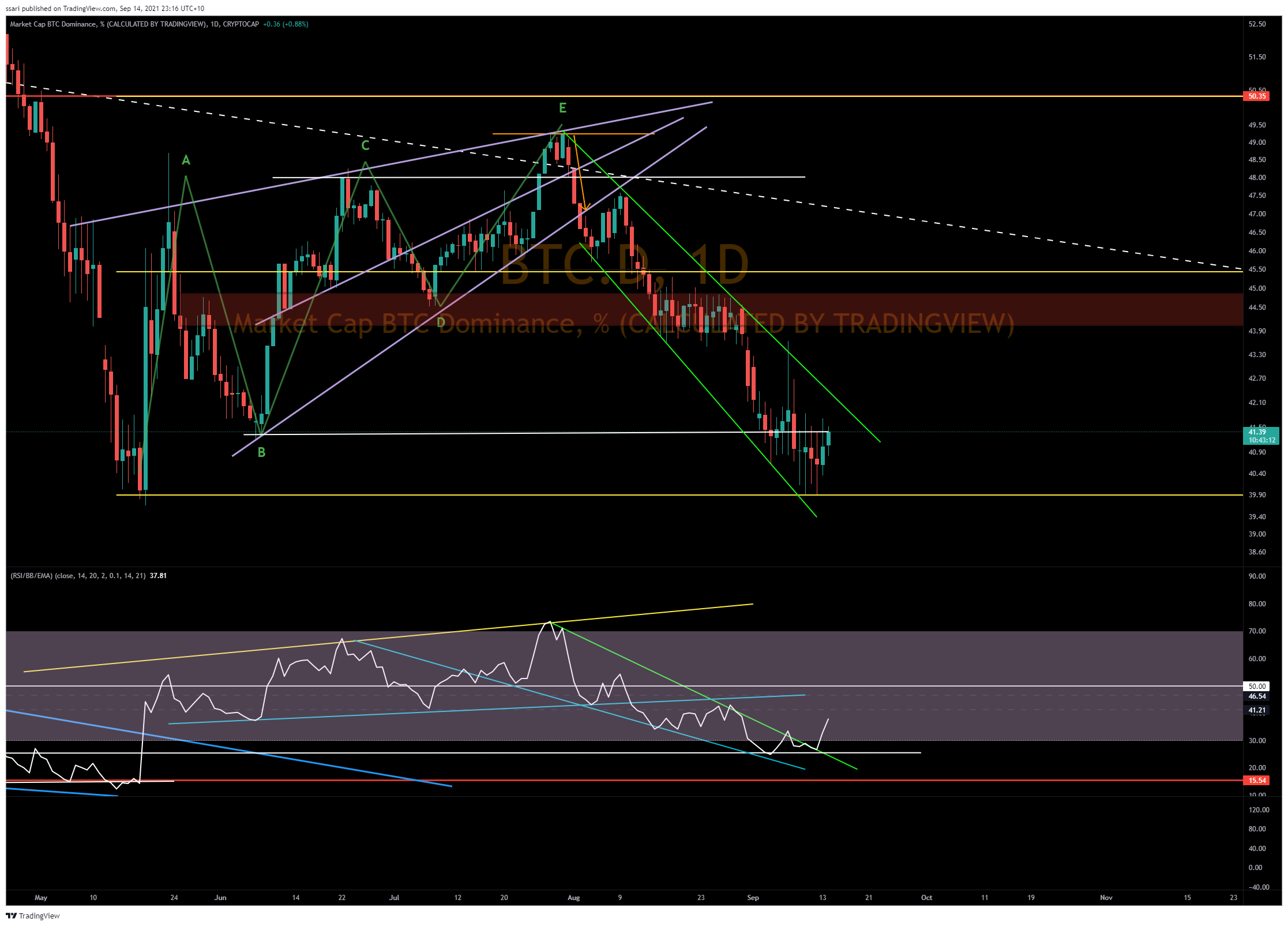Click the '+0.36 (+0.88%)' change value
This screenshot has width=1288, height=926.
click(286, 24)
